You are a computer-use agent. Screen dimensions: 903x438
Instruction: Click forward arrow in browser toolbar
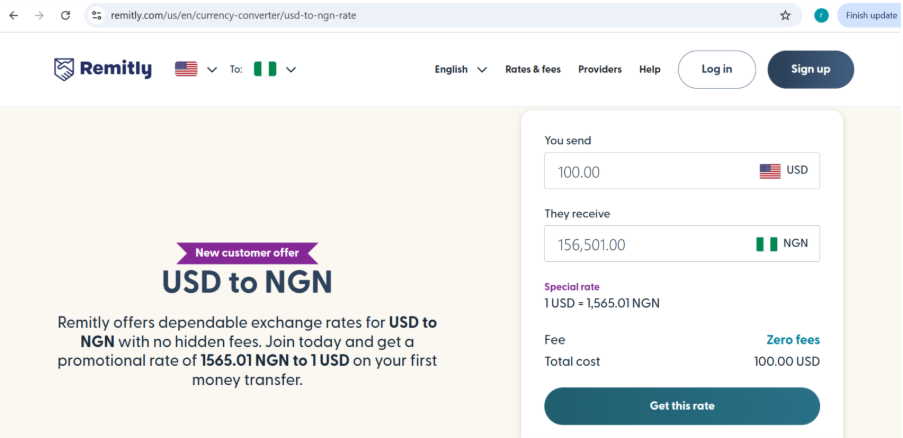39,16
